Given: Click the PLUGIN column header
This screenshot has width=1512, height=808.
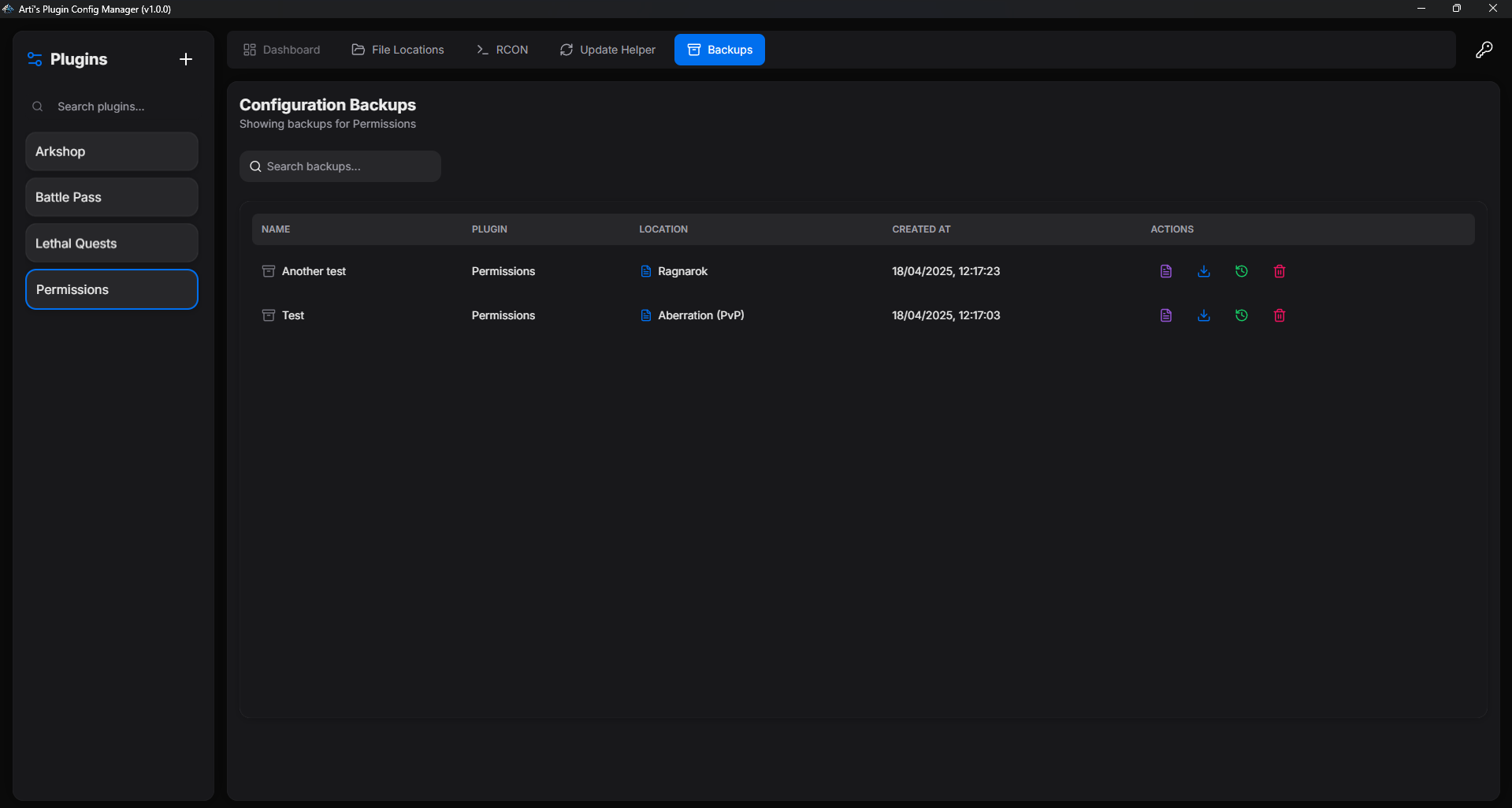Looking at the screenshot, I should (x=489, y=229).
